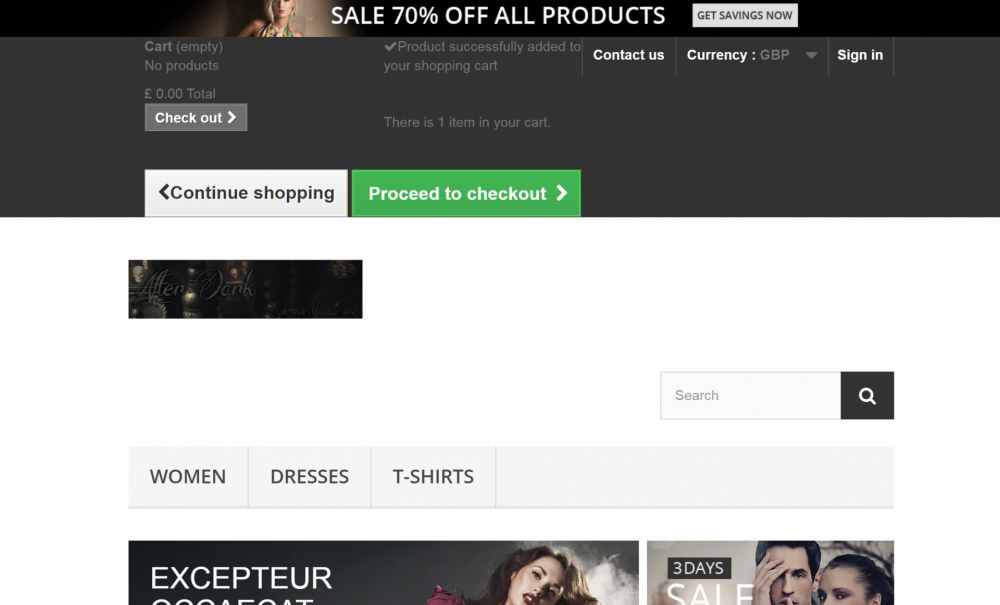Open the Sign in link
Viewport: 1000px width, 605px height.
pos(860,55)
